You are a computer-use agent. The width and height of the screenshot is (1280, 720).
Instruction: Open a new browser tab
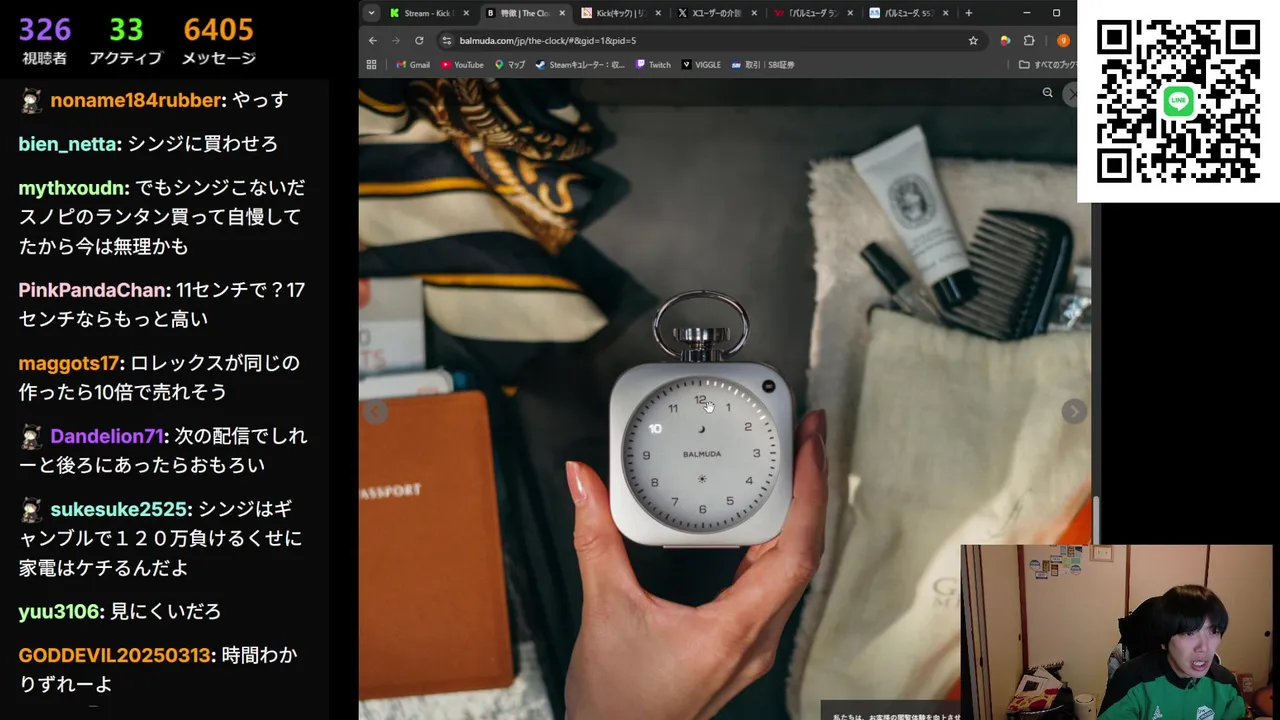click(968, 13)
